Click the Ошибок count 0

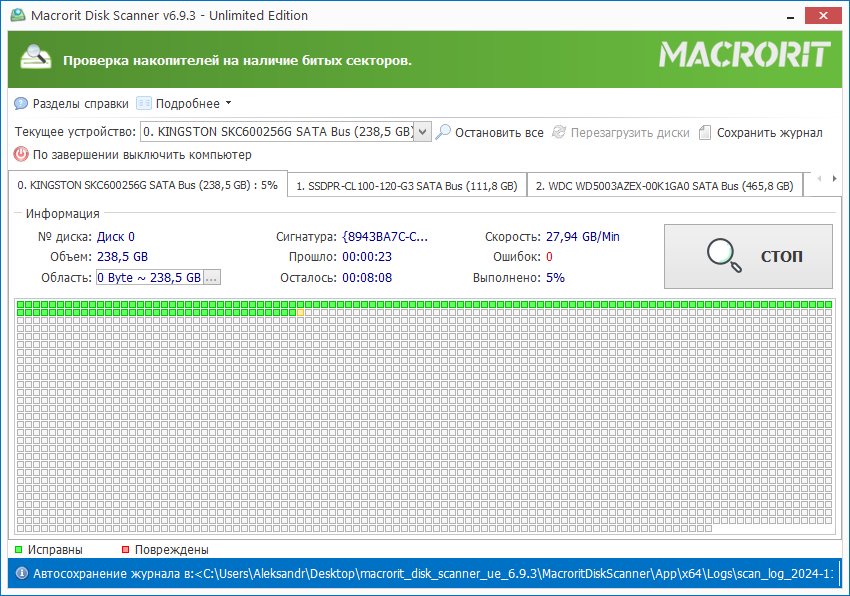549,257
